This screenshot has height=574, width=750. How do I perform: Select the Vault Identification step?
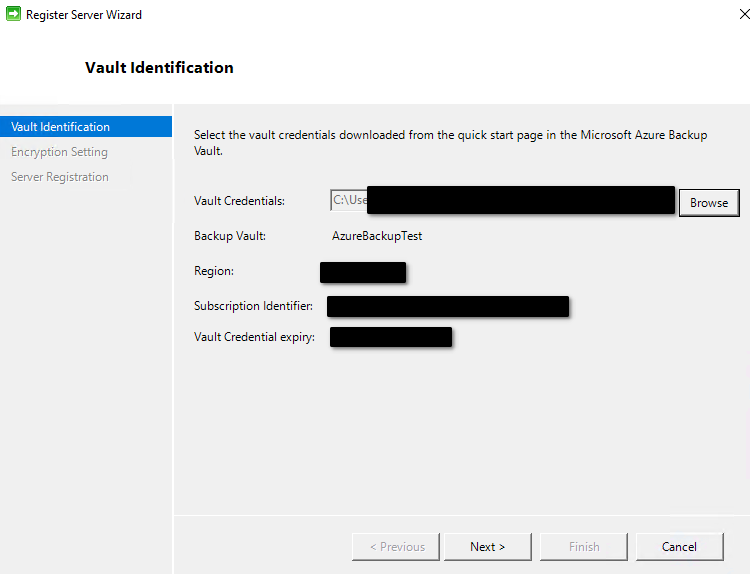pyautogui.click(x=86, y=127)
